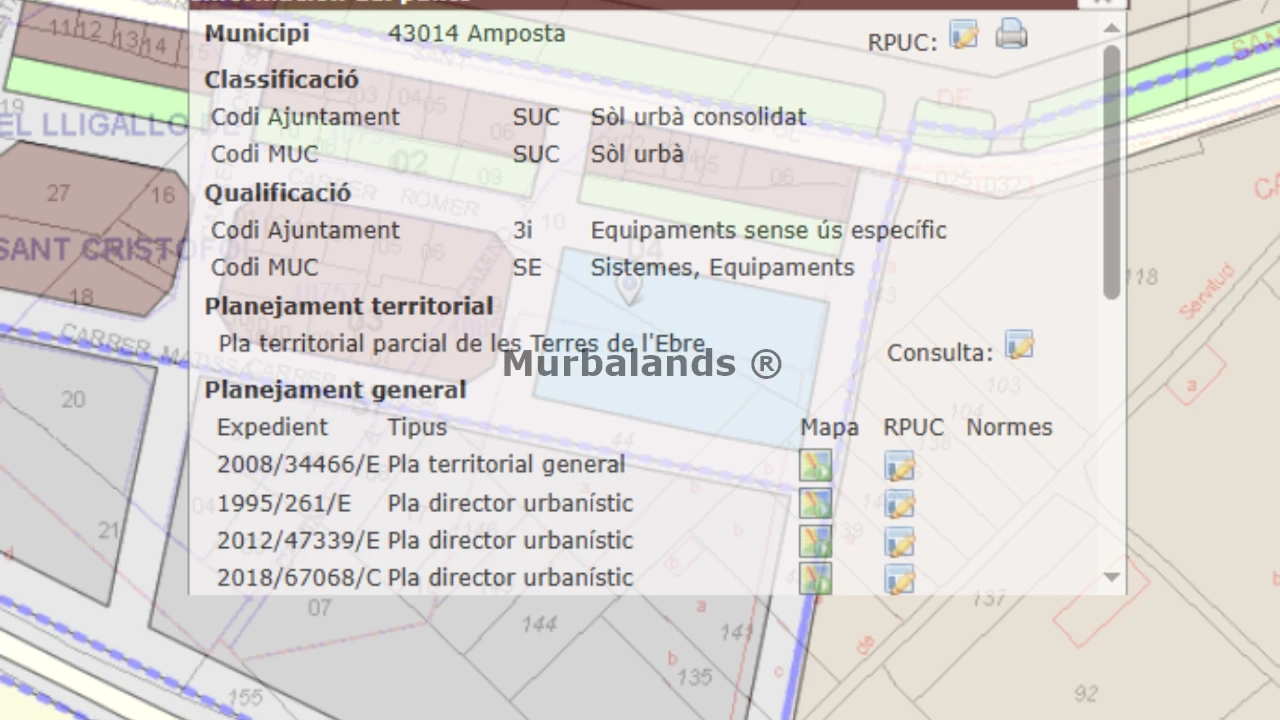Open RPUC icon for expedient 1995/261/E
The height and width of the screenshot is (720, 1280).
point(899,504)
